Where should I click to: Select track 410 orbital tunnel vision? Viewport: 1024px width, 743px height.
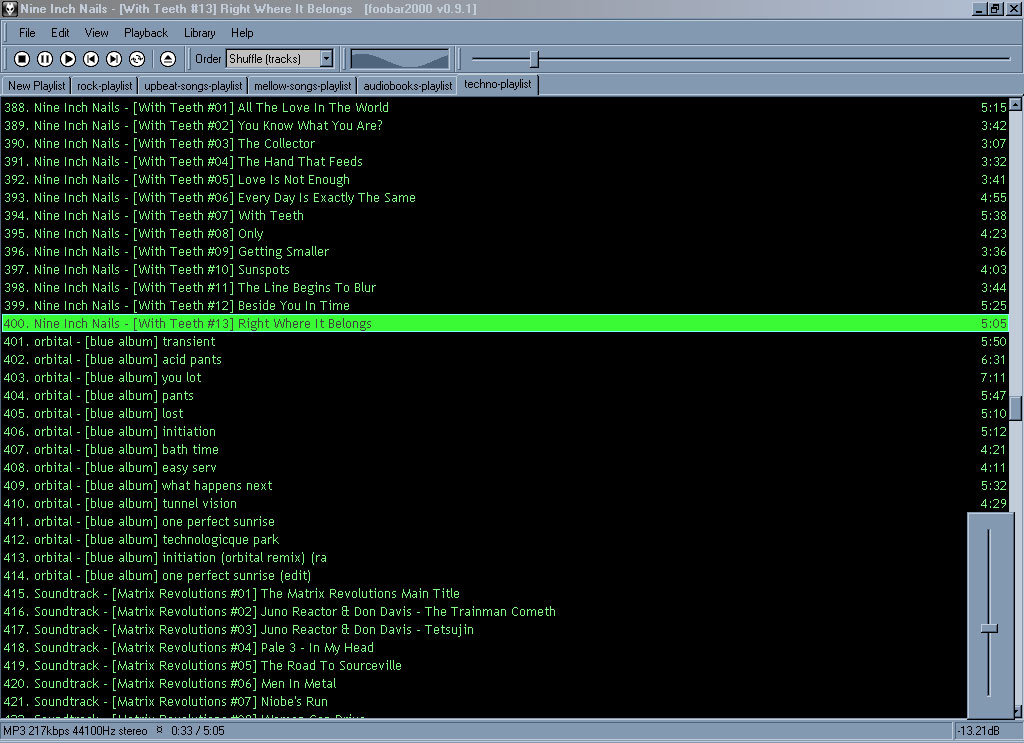pyautogui.click(x=504, y=503)
